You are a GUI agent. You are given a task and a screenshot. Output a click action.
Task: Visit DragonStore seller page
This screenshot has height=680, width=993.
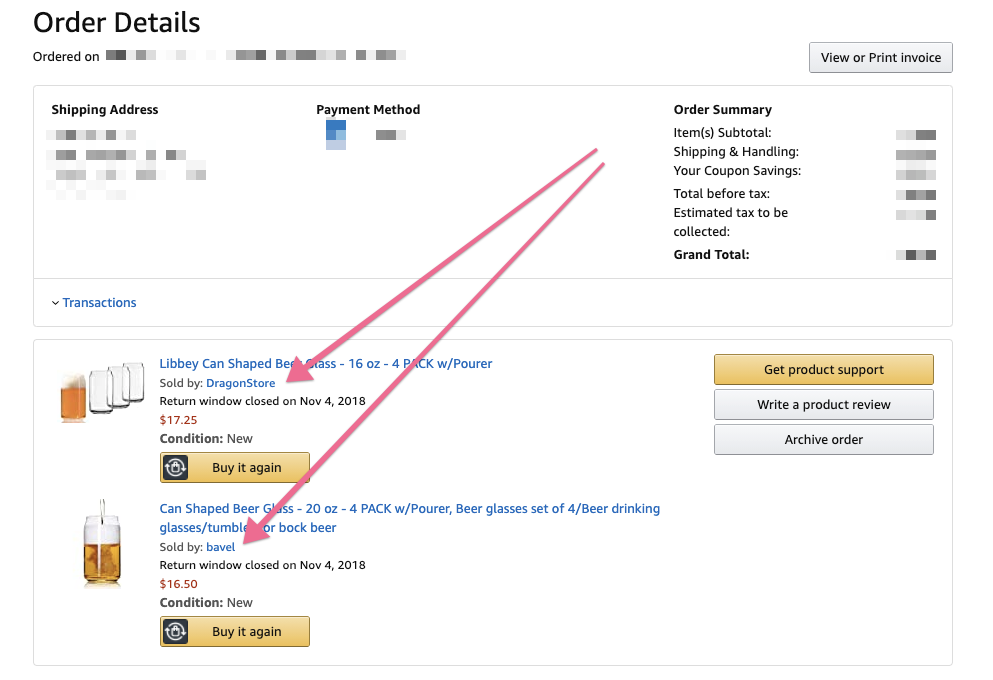pyautogui.click(x=240, y=383)
